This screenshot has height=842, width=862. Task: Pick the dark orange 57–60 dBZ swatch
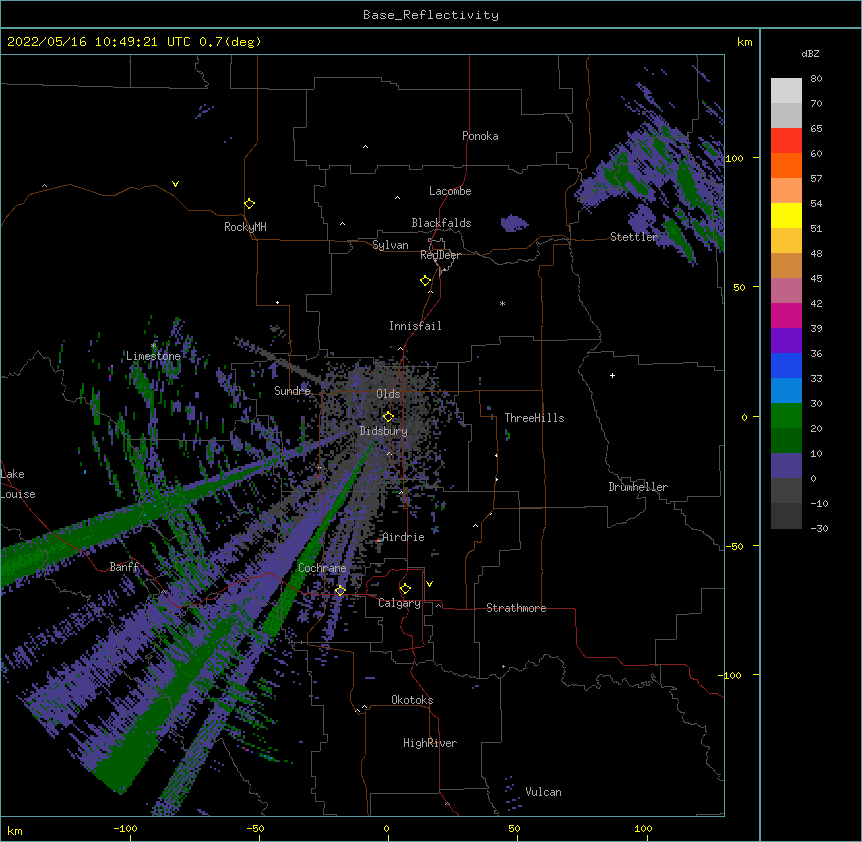(x=786, y=165)
